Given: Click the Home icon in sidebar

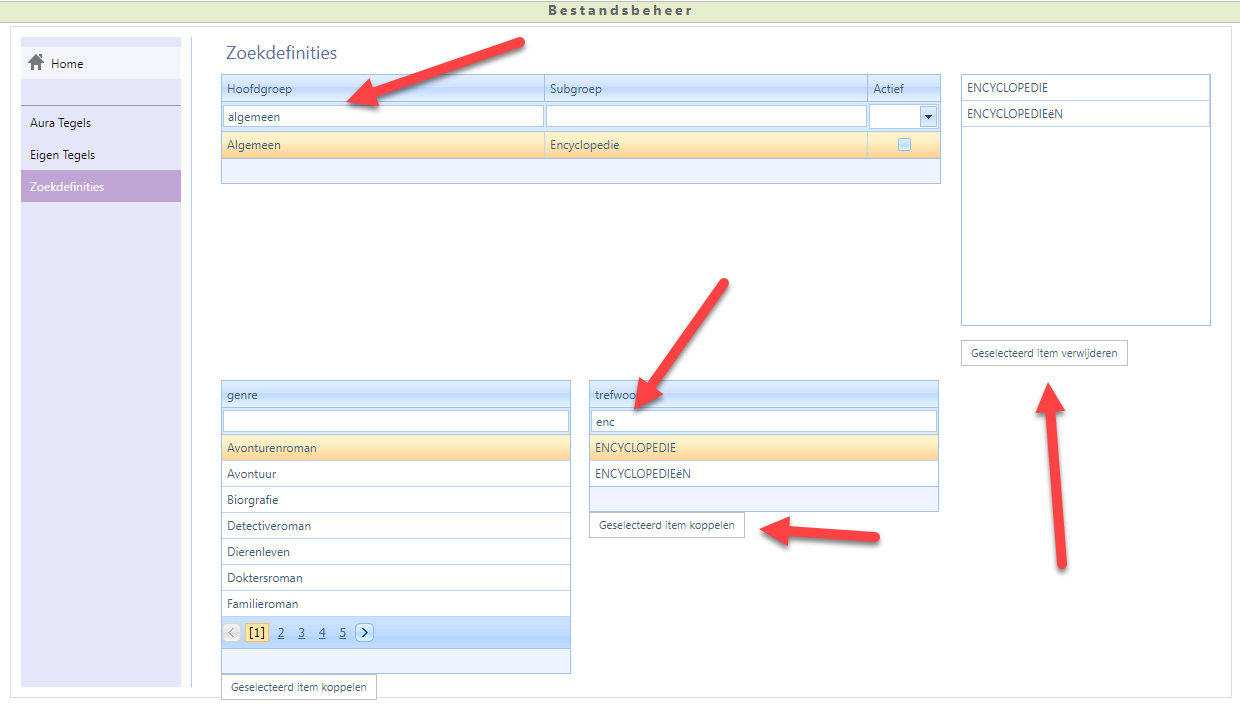Looking at the screenshot, I should tap(37, 63).
